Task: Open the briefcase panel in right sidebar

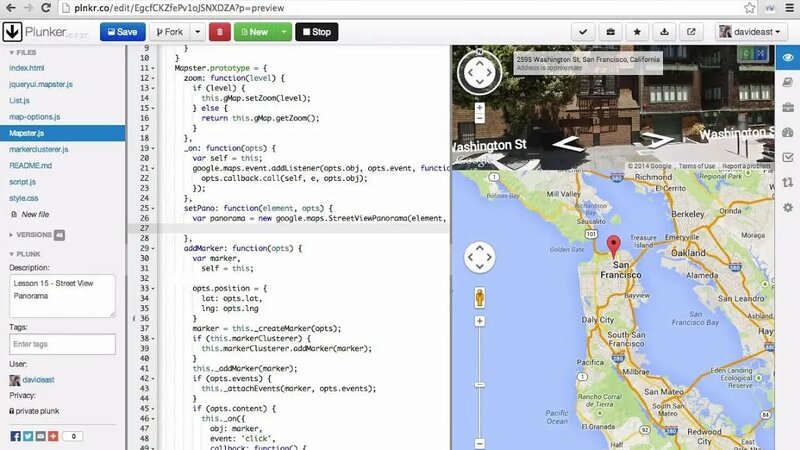Action: [x=788, y=107]
